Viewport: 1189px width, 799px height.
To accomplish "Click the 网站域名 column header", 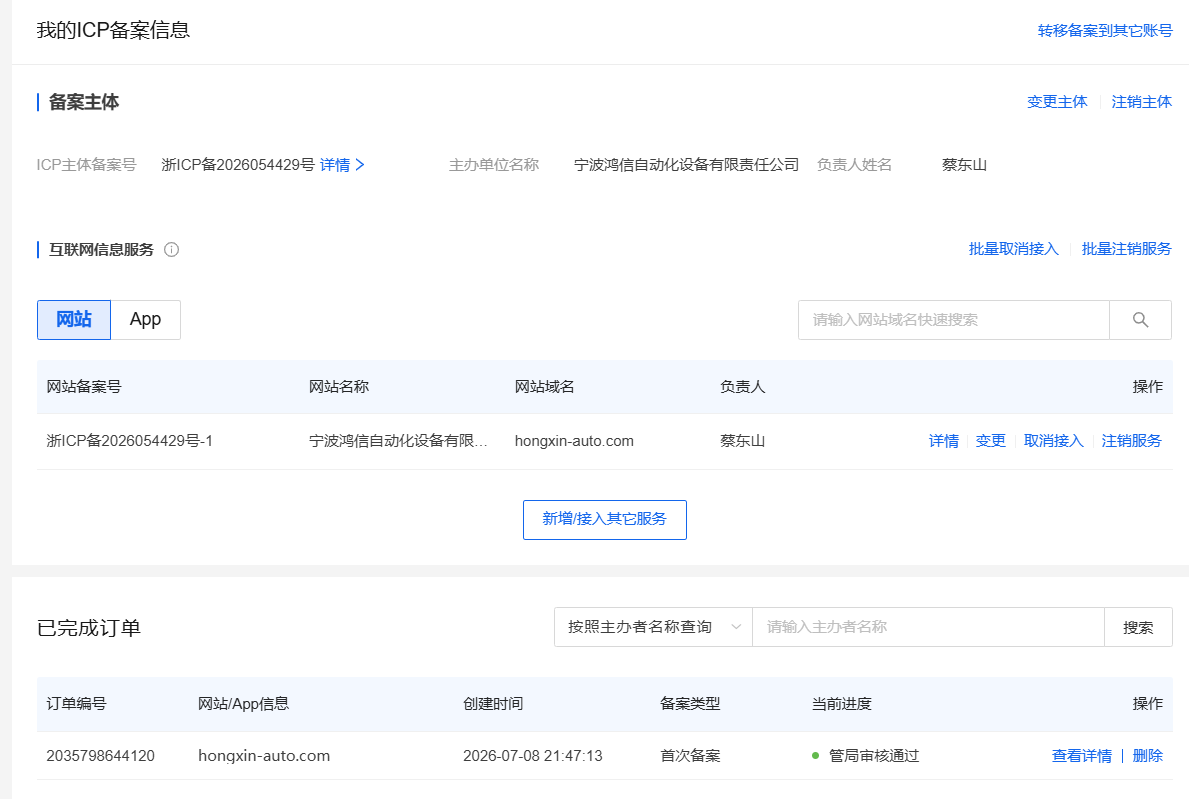I will (544, 387).
